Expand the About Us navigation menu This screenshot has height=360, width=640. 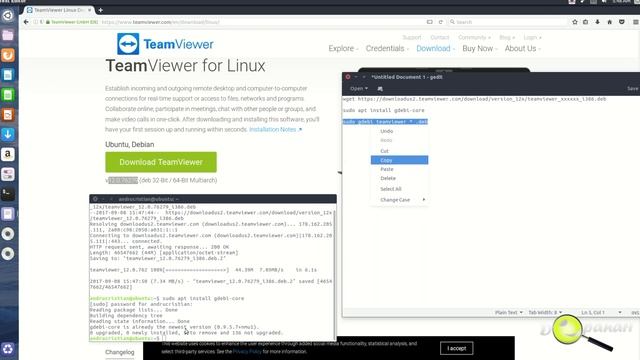522,49
